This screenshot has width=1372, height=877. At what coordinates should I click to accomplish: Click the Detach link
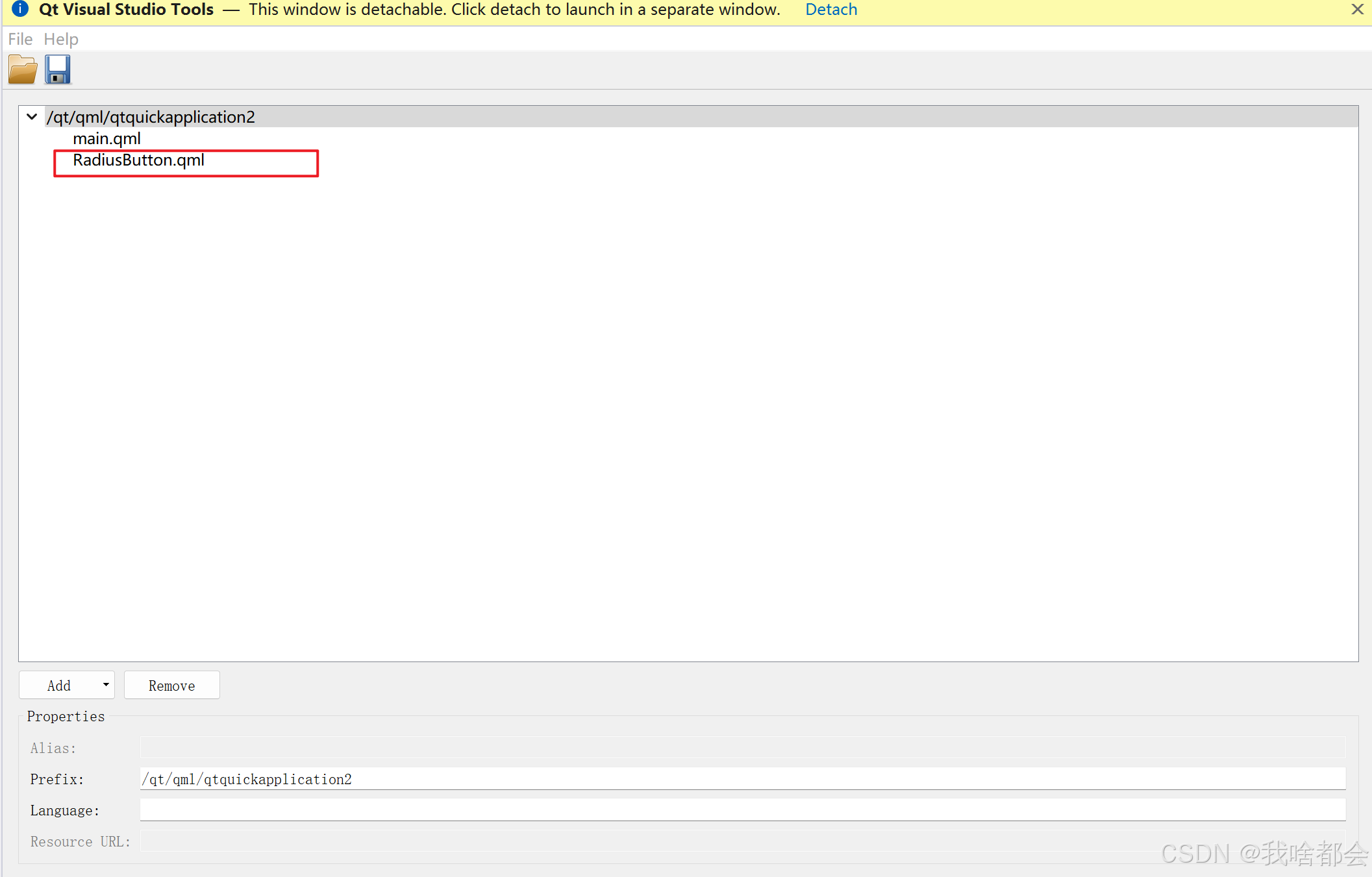831,10
